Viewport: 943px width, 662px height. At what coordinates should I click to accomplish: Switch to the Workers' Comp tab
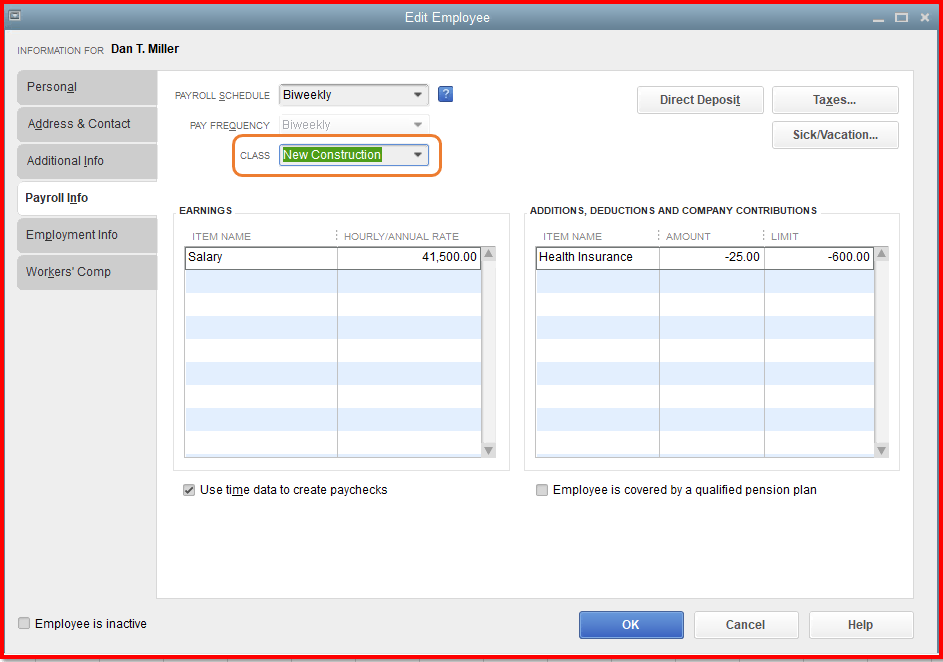click(87, 272)
